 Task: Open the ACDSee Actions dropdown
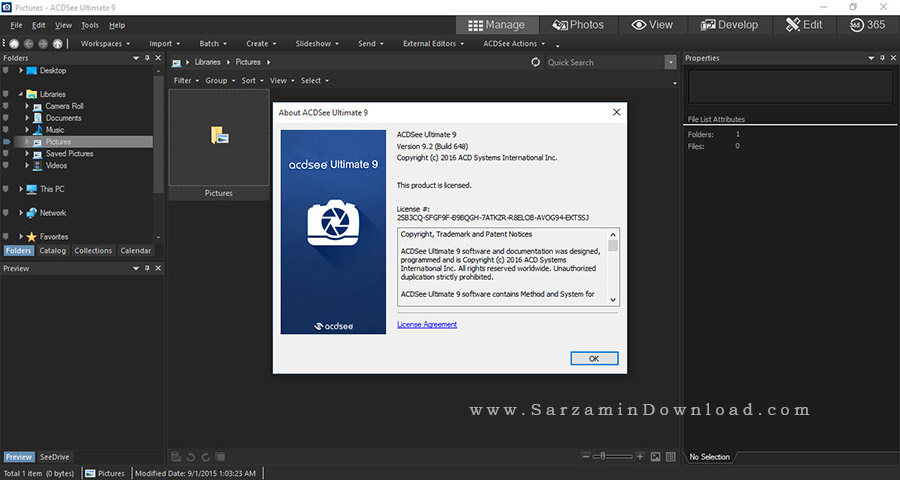(x=514, y=44)
